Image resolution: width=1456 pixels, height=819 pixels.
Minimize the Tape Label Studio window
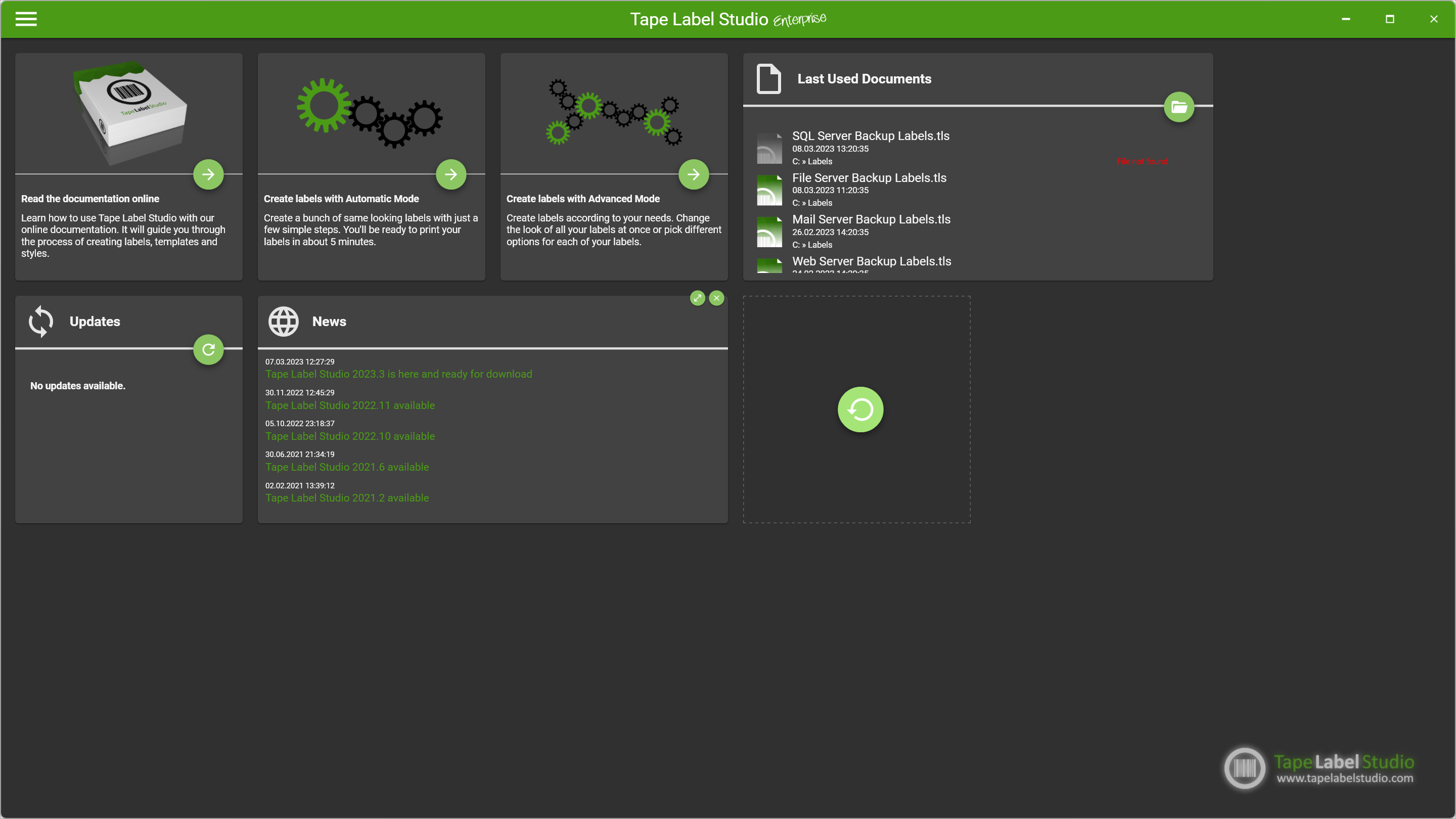pyautogui.click(x=1345, y=19)
